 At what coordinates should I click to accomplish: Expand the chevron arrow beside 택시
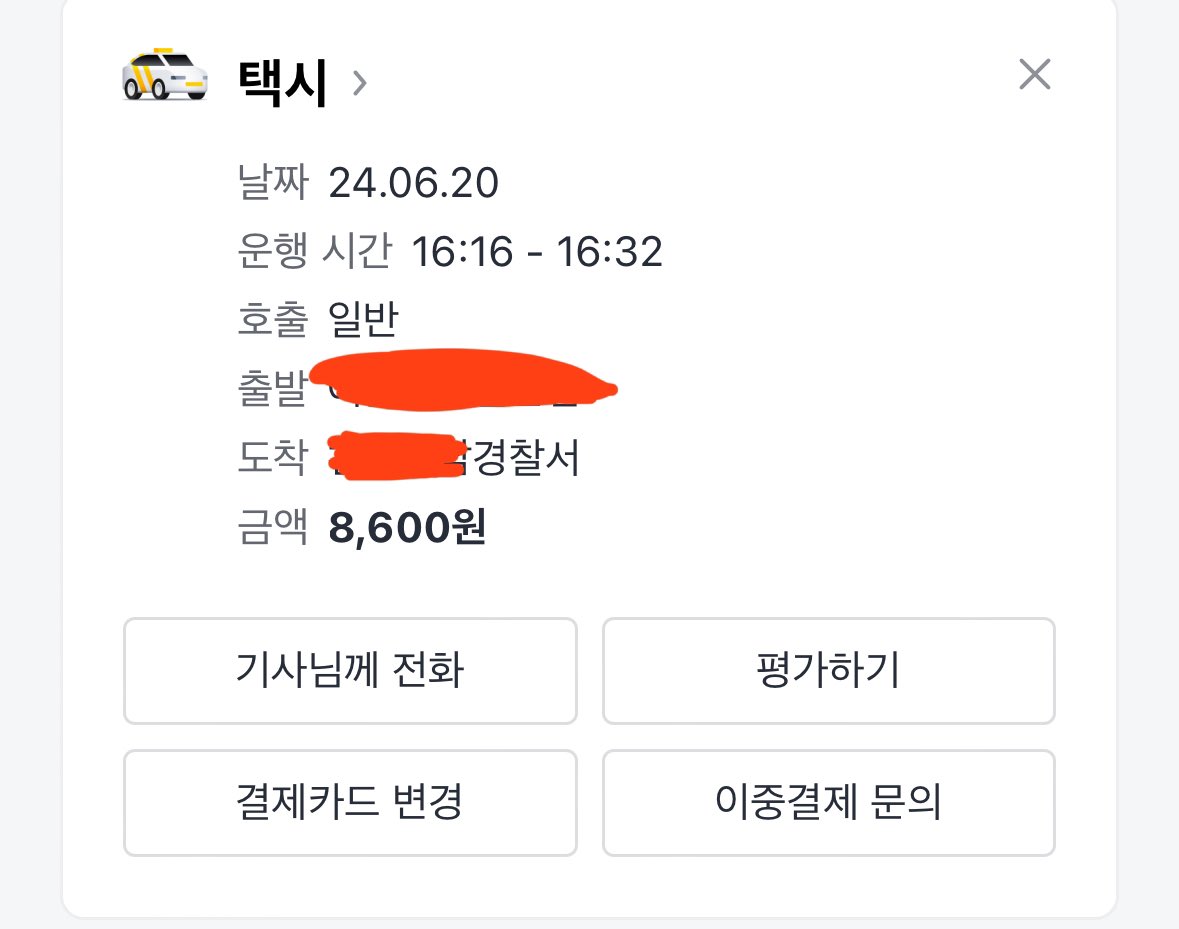[x=360, y=83]
